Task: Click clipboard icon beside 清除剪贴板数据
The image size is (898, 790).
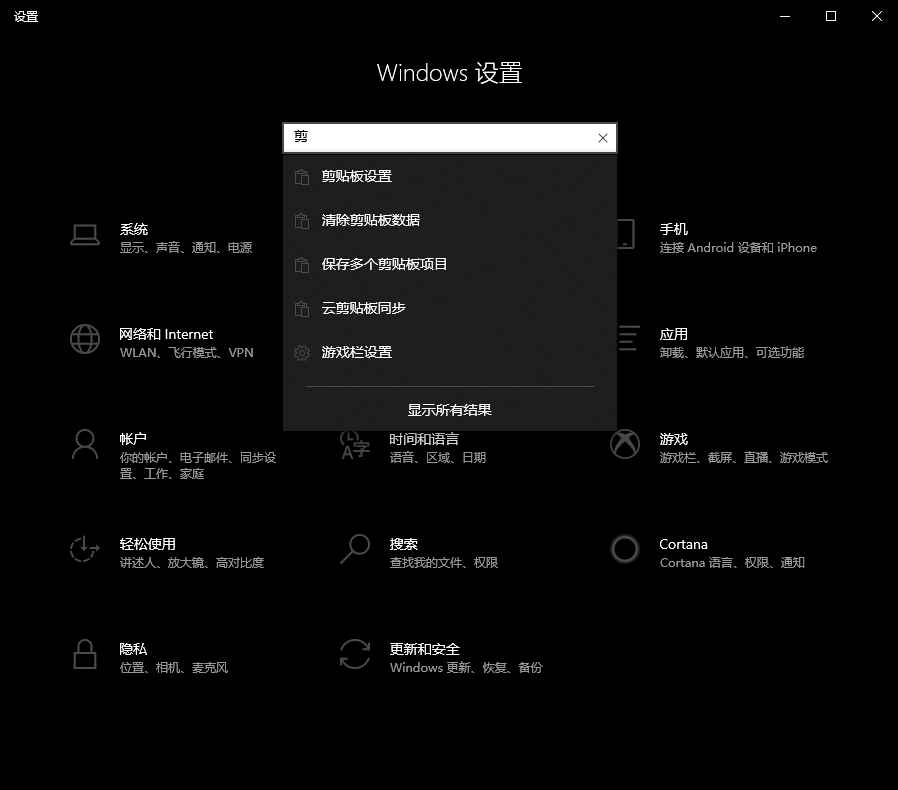Action: (302, 221)
